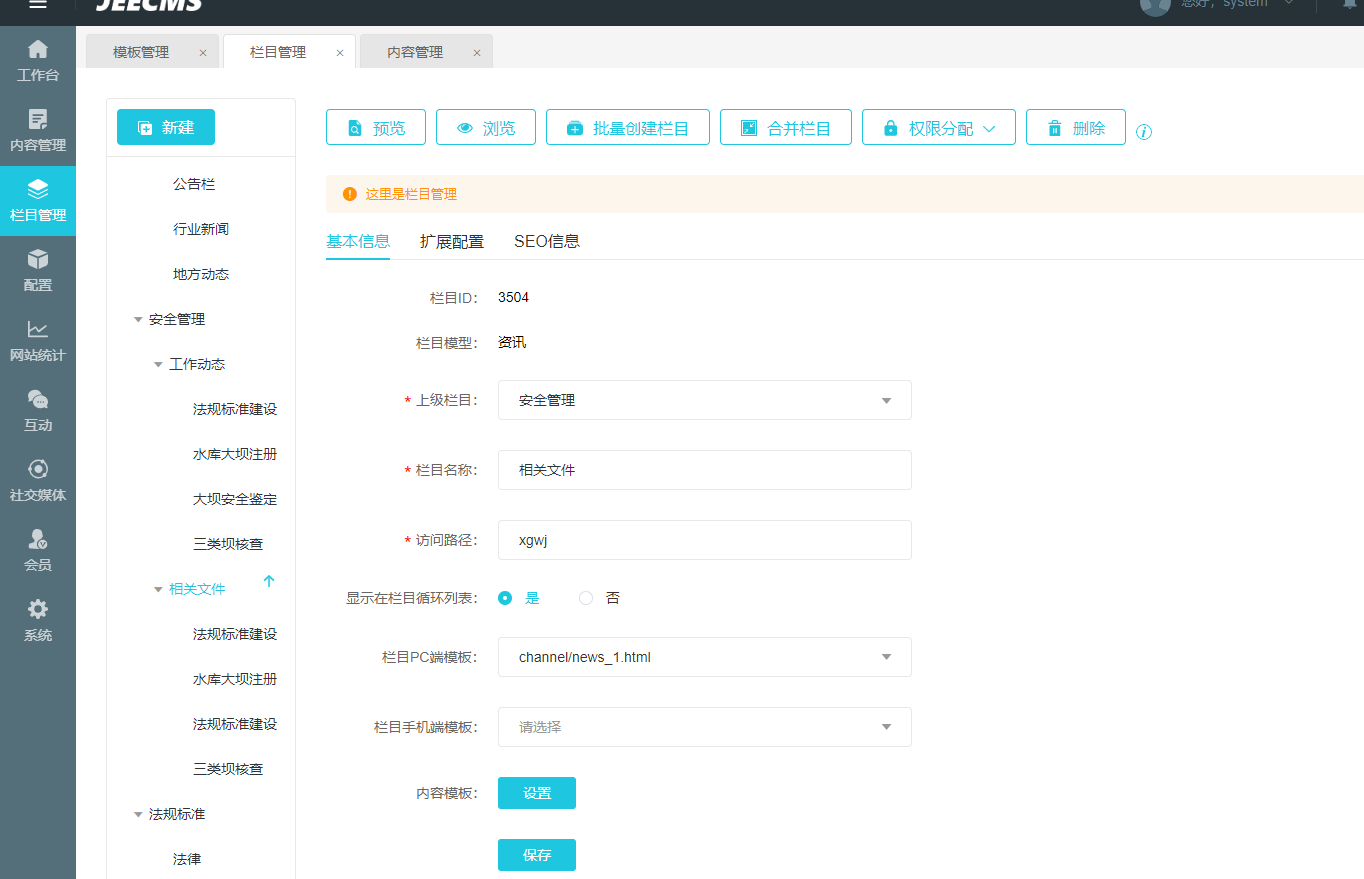Open 网站统计 chart icon
1364x879 pixels.
[x=38, y=331]
